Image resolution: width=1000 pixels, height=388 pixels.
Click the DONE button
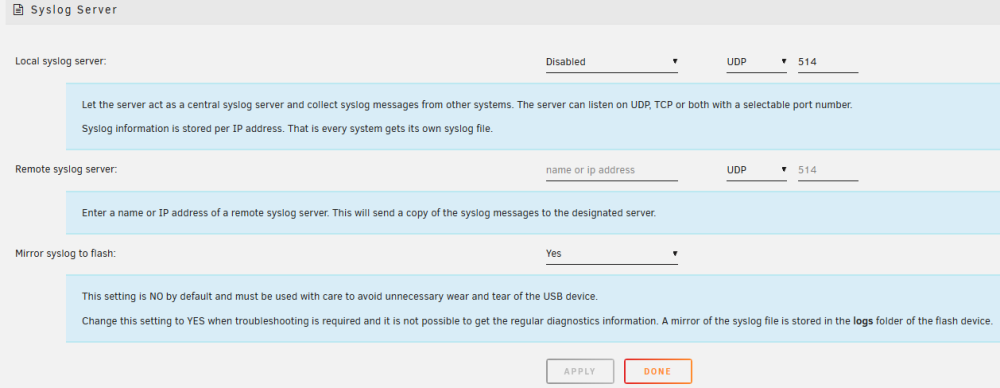658,371
